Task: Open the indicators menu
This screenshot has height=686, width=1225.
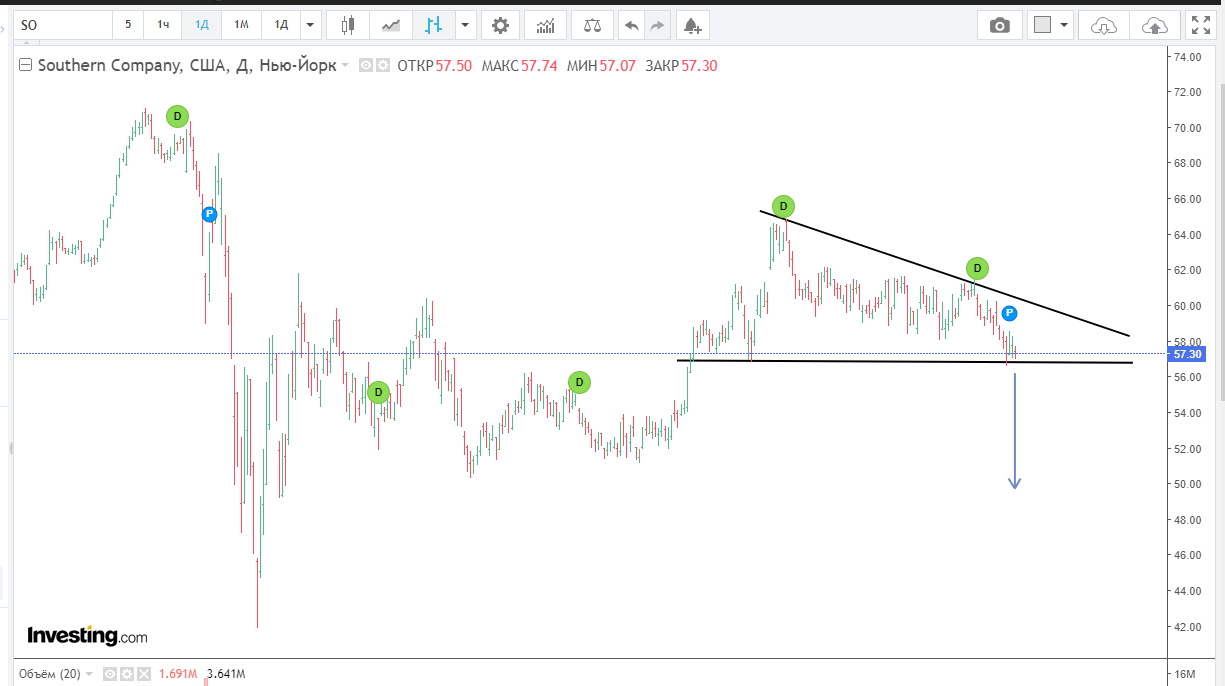Action: [x=545, y=24]
